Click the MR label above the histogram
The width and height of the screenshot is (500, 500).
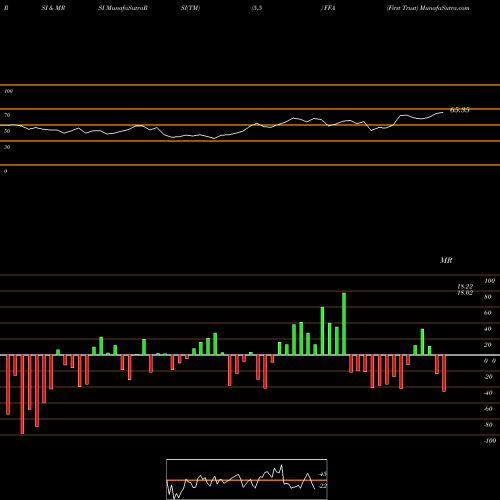coord(446,260)
